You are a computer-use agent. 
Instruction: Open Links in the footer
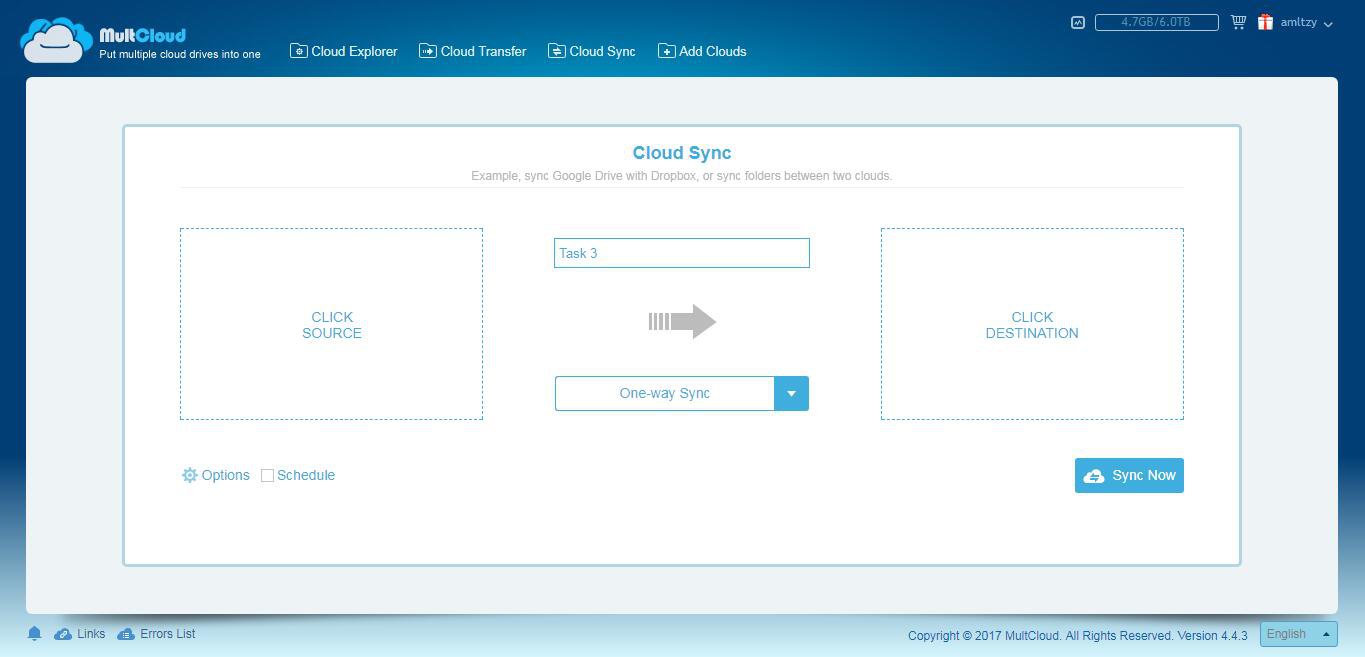click(x=80, y=634)
